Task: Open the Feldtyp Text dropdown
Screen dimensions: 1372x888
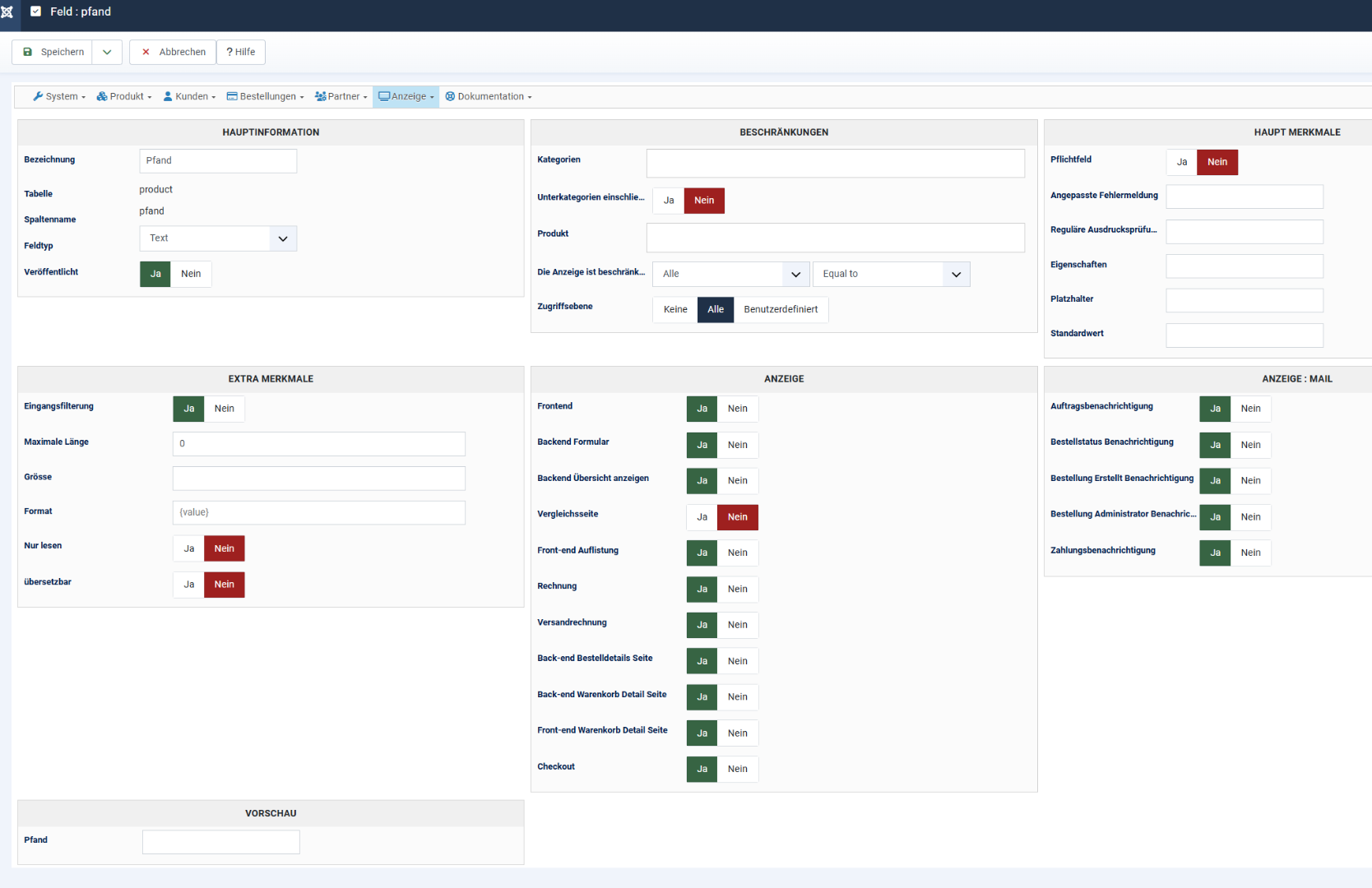Action: click(218, 238)
